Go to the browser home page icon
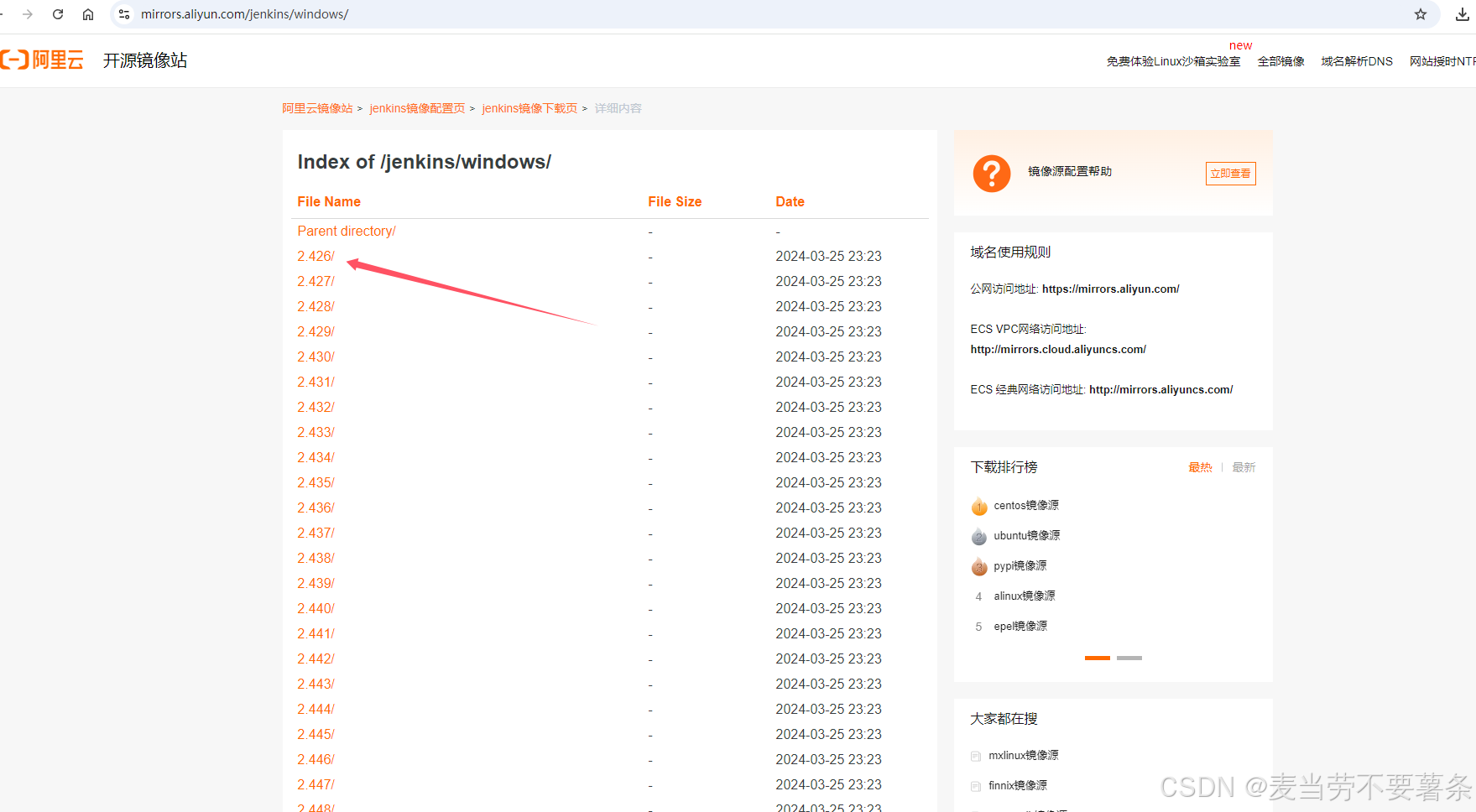The image size is (1476, 812). tap(88, 14)
